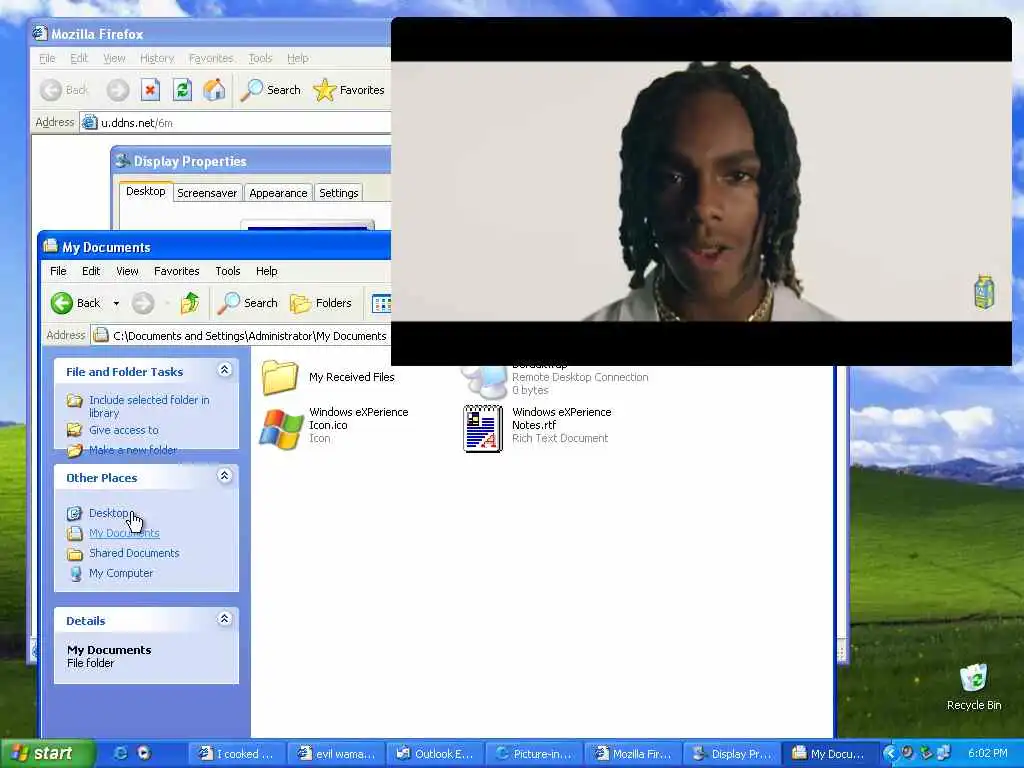Open File menu in My Documents

pos(58,271)
